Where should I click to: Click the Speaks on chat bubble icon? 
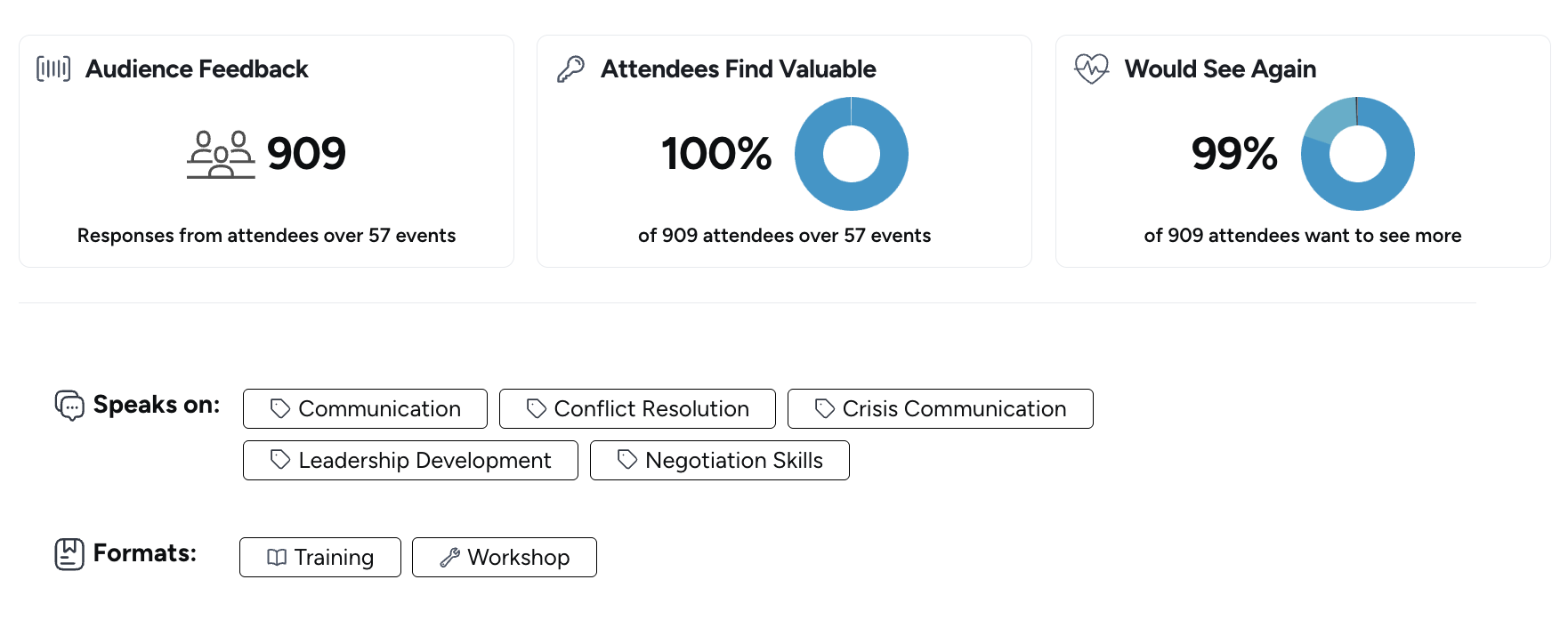tap(69, 406)
